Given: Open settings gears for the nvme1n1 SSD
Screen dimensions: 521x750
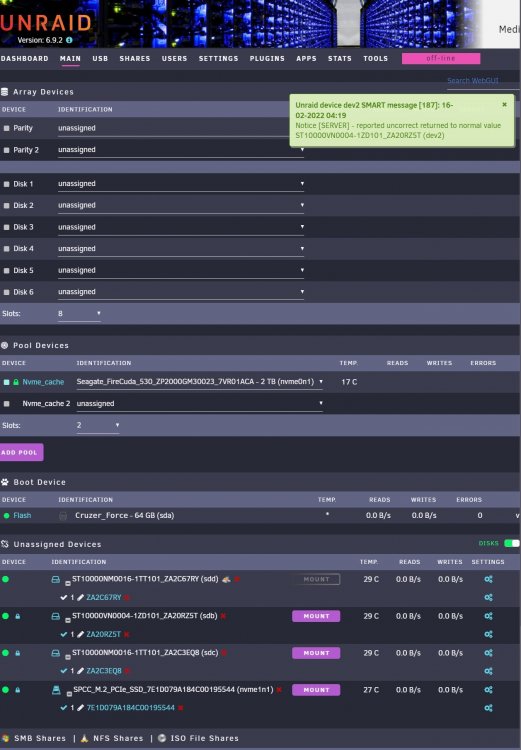Looking at the screenshot, I should (x=488, y=690).
